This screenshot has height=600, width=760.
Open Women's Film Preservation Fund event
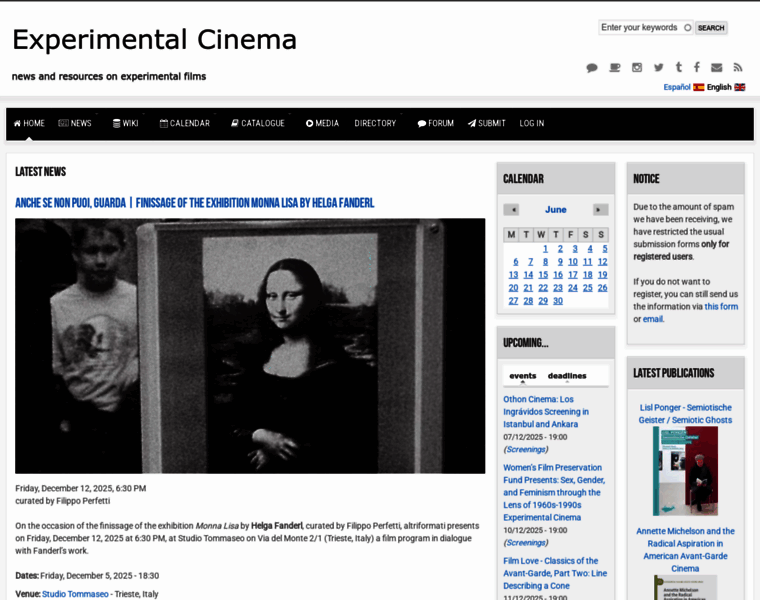point(554,492)
